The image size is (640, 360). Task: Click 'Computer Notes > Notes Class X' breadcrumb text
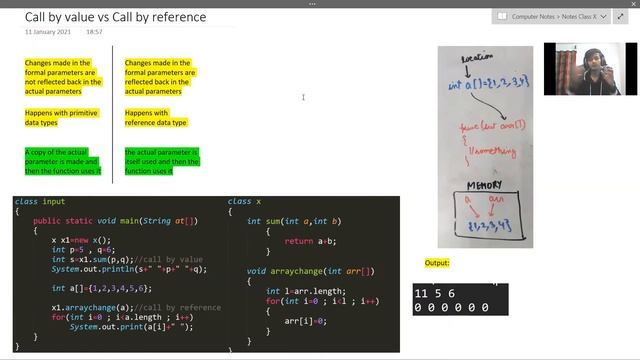click(554, 17)
